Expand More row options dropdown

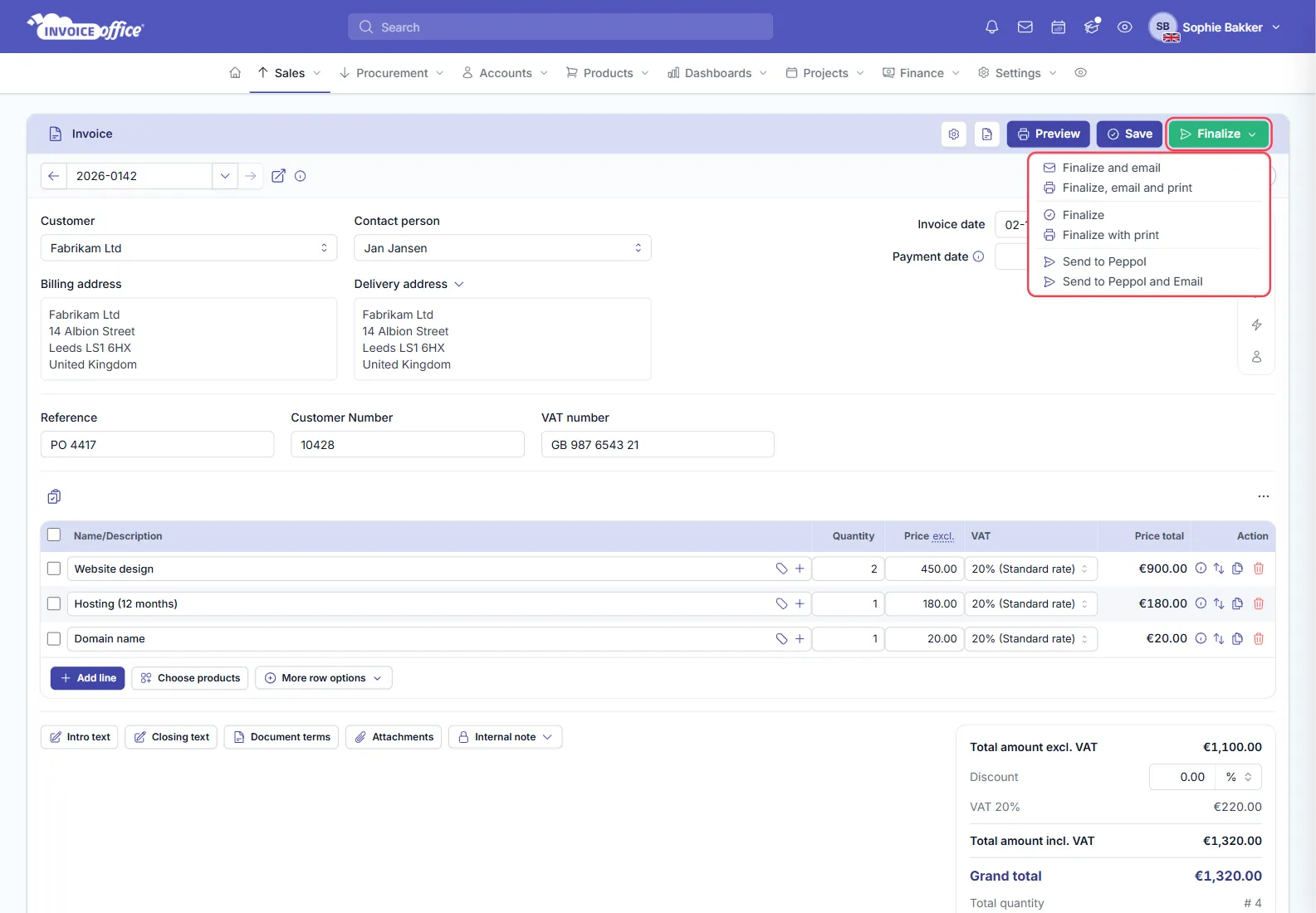click(324, 678)
